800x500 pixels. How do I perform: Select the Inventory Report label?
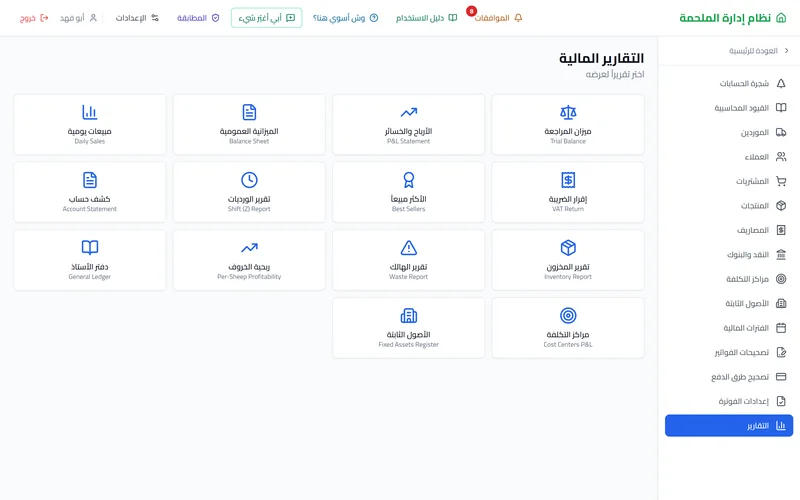point(568,277)
